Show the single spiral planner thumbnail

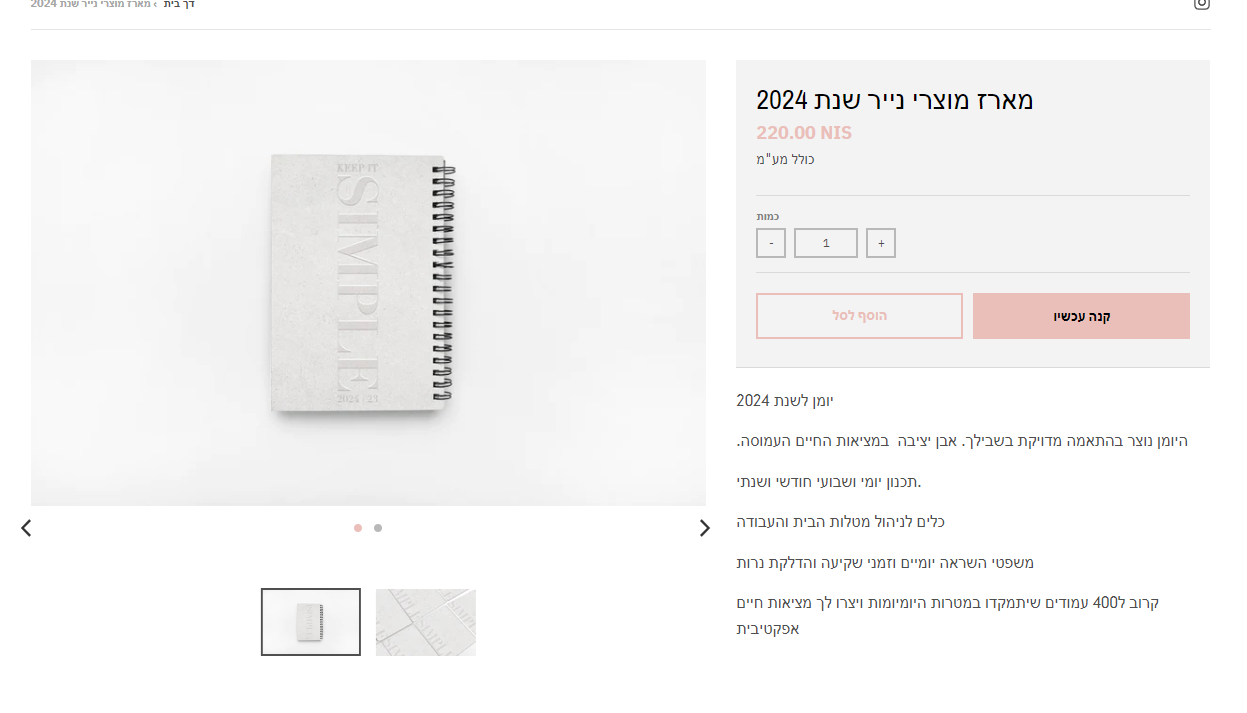(311, 622)
